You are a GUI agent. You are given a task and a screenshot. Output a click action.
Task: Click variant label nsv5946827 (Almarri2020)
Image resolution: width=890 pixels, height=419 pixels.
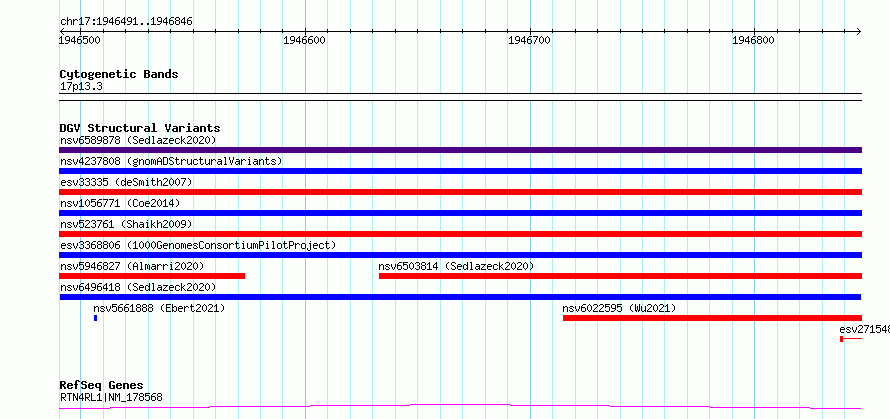(x=132, y=266)
